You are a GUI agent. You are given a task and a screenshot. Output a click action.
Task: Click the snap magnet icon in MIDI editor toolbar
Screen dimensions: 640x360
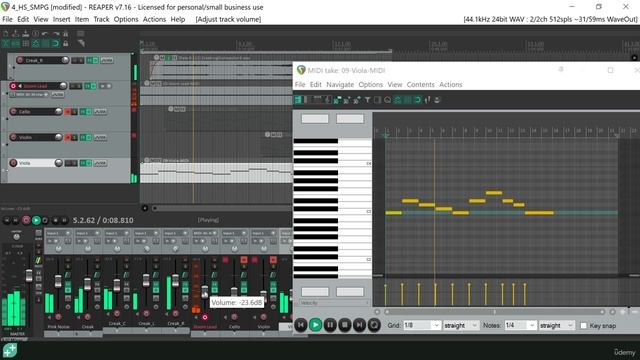pos(417,100)
